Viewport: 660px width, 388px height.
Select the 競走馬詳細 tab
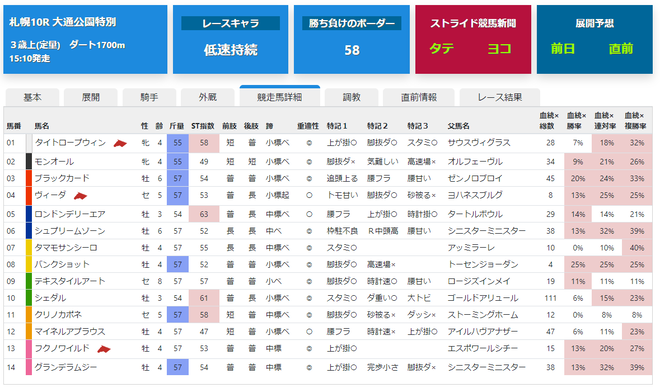[x=279, y=97]
